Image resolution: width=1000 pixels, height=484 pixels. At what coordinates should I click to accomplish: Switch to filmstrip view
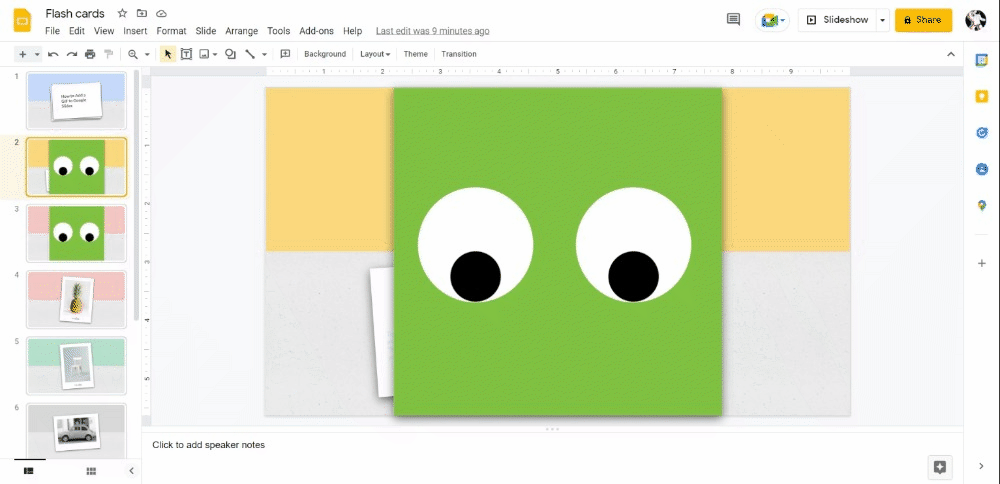click(x=29, y=471)
